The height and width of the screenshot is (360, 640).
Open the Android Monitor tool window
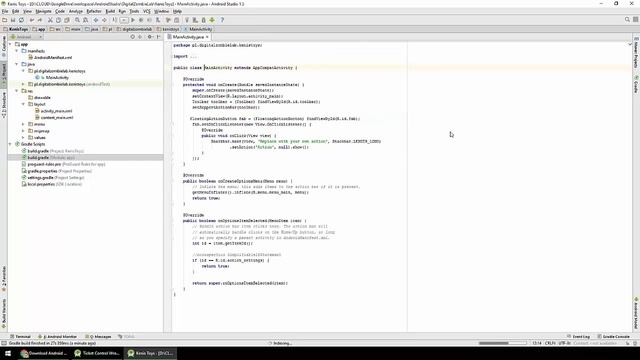click(58, 336)
